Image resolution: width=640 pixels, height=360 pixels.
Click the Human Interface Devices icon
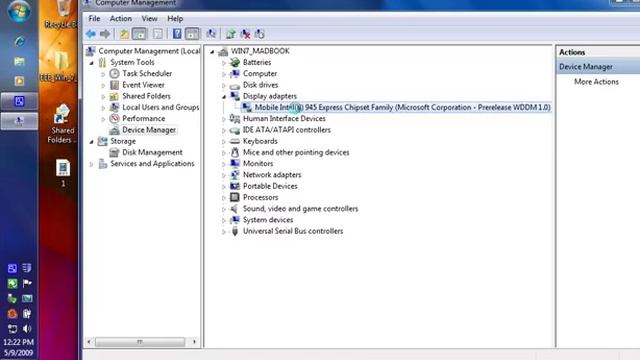click(235, 118)
